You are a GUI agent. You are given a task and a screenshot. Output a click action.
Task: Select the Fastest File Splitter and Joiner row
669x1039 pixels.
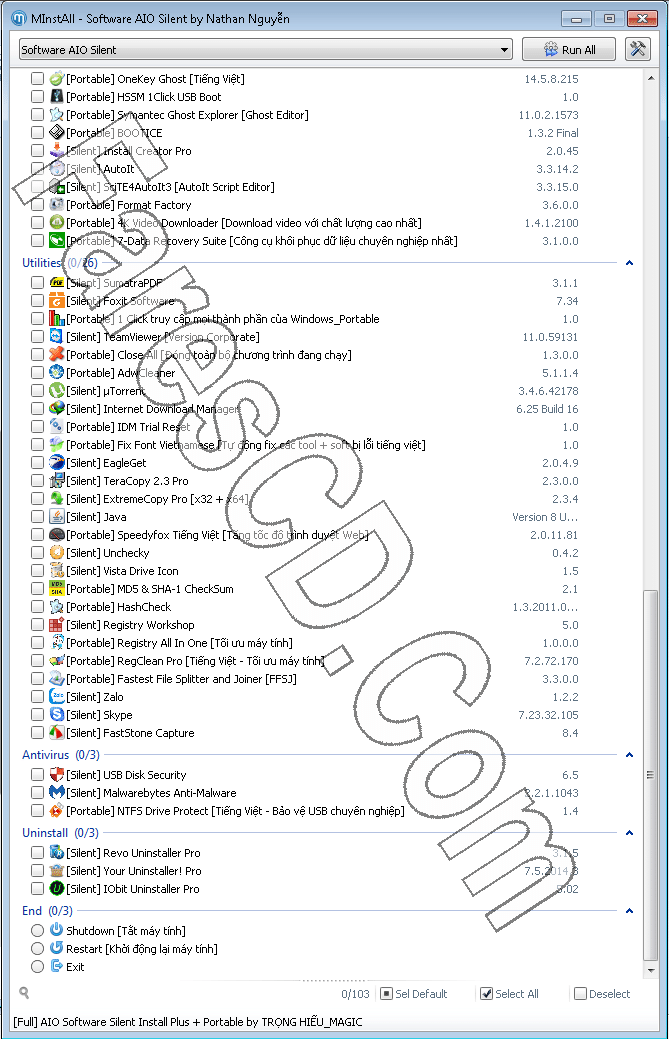(305, 679)
